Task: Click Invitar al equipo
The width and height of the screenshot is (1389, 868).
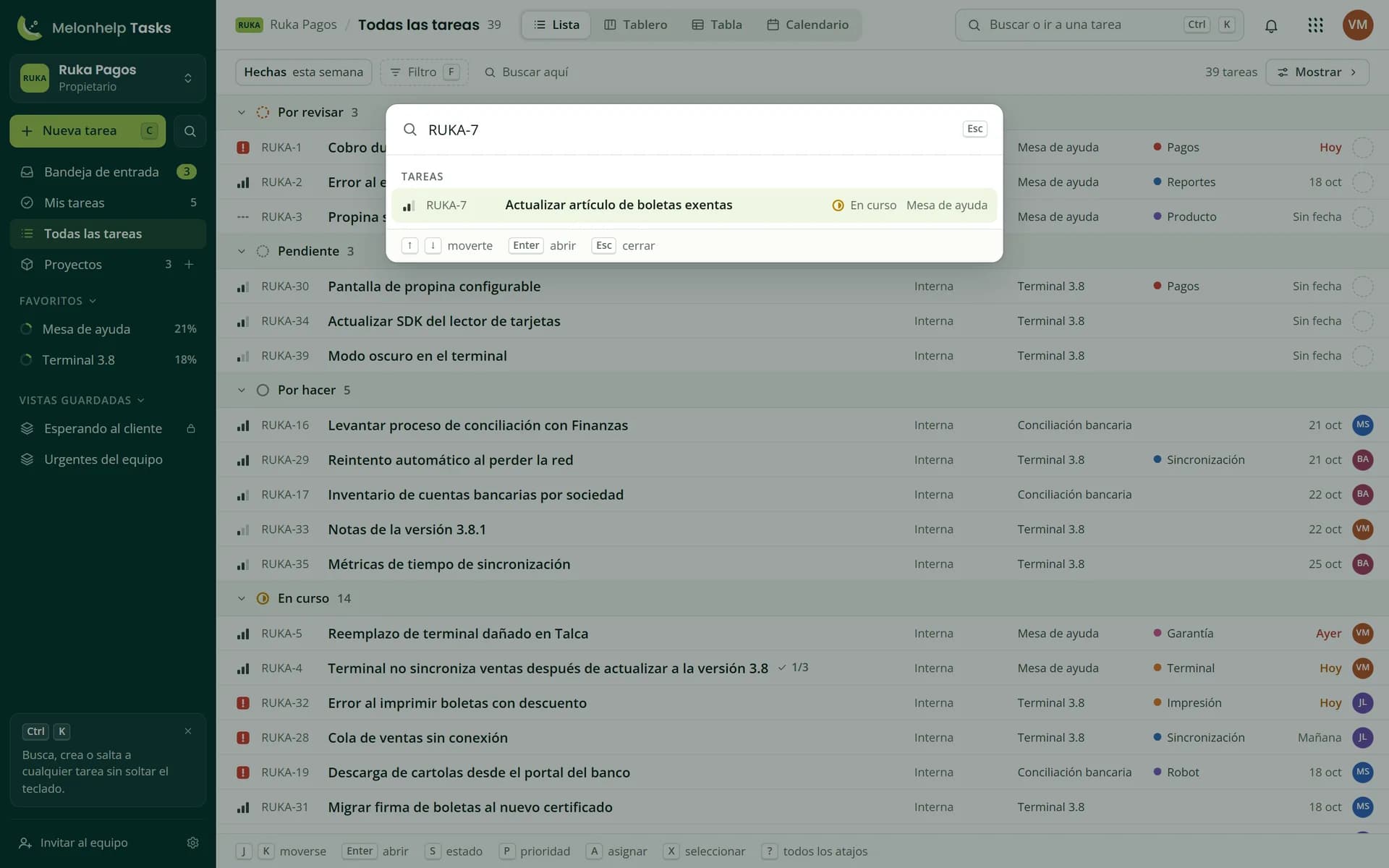Action: pos(75,843)
